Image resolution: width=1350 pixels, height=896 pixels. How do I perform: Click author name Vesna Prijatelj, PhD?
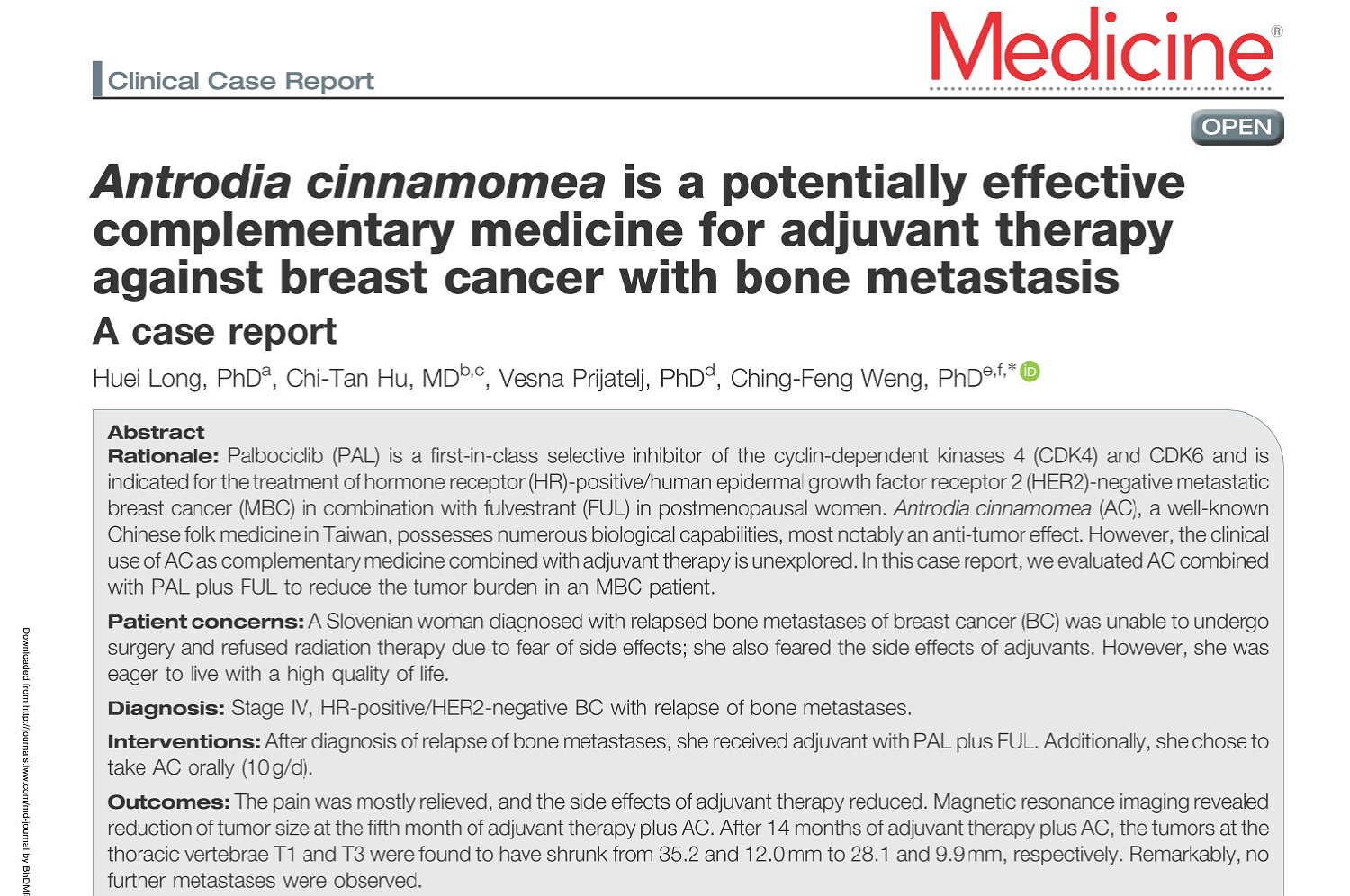point(600,379)
